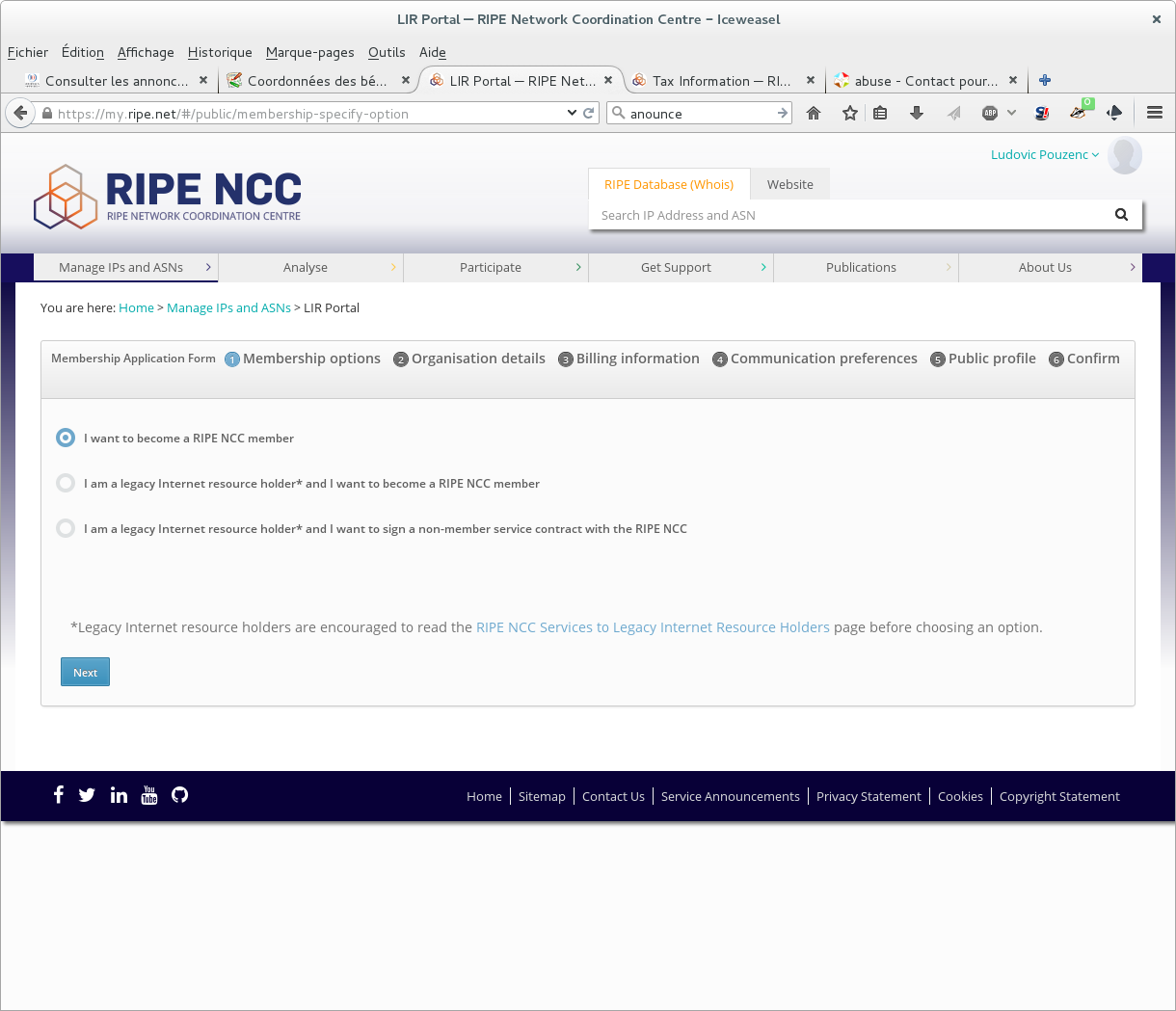Expand the 'About Us' navigation menu
The width and height of the screenshot is (1176, 1011).
coord(1051,268)
